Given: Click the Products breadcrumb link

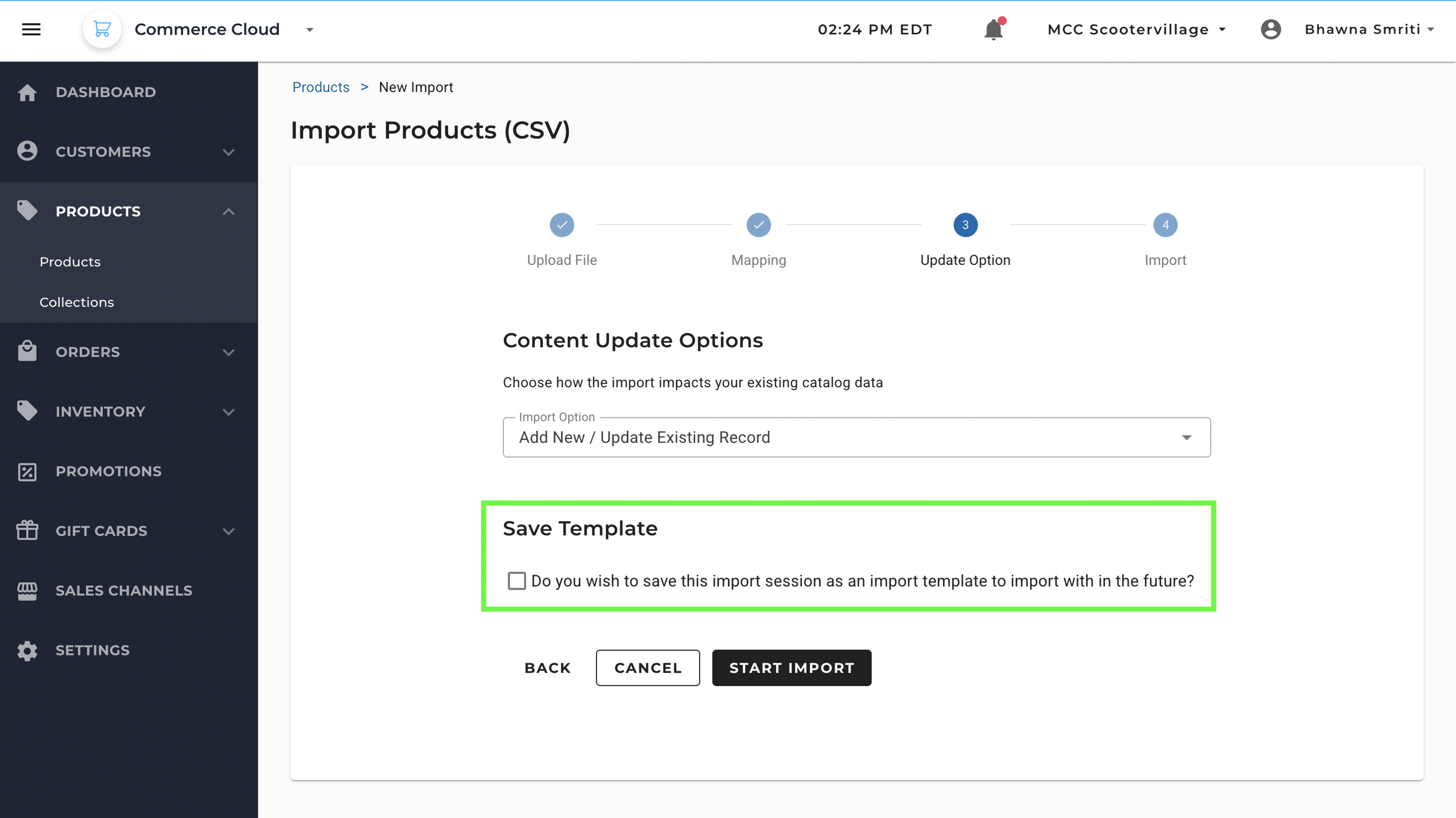Looking at the screenshot, I should click(321, 87).
